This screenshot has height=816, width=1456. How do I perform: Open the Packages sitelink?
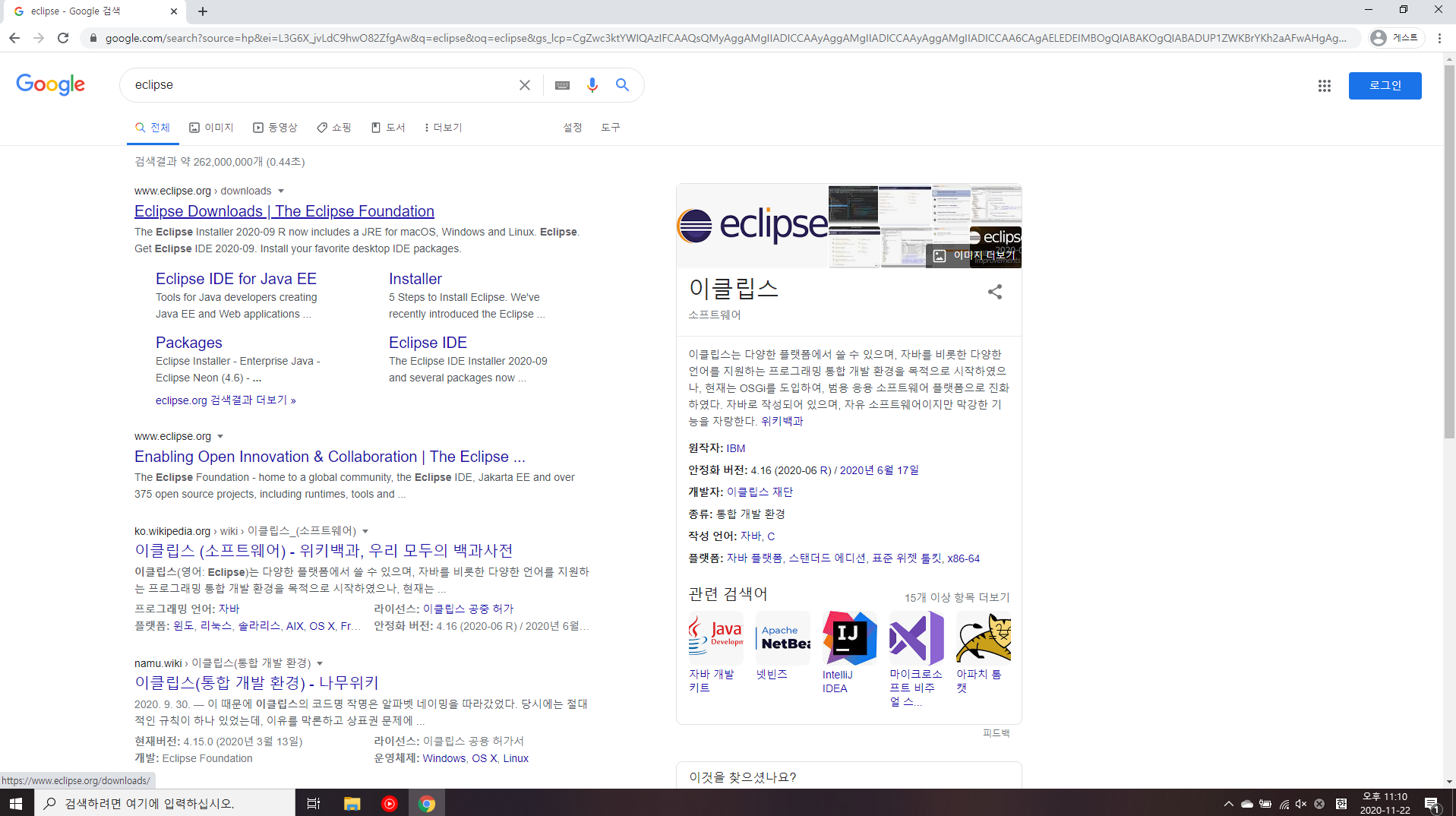189,343
